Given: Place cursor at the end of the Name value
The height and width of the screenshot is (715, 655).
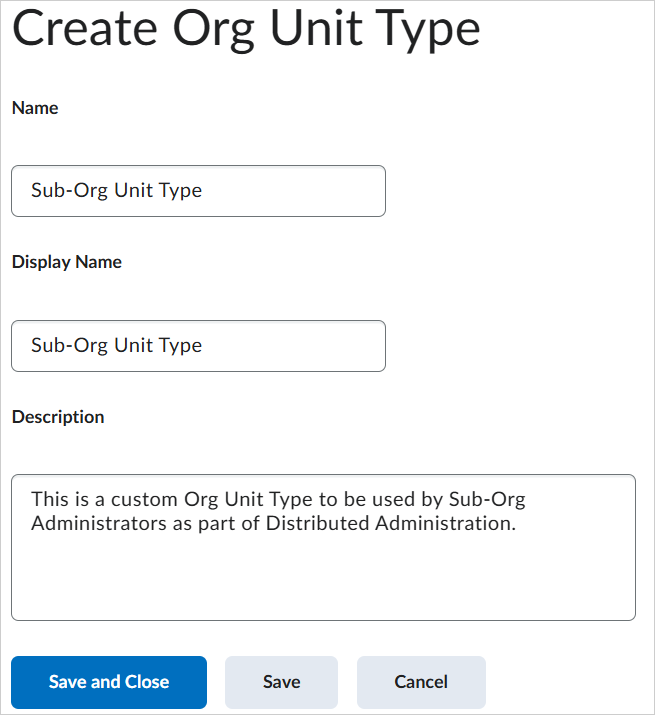Looking at the screenshot, I should click(203, 191).
